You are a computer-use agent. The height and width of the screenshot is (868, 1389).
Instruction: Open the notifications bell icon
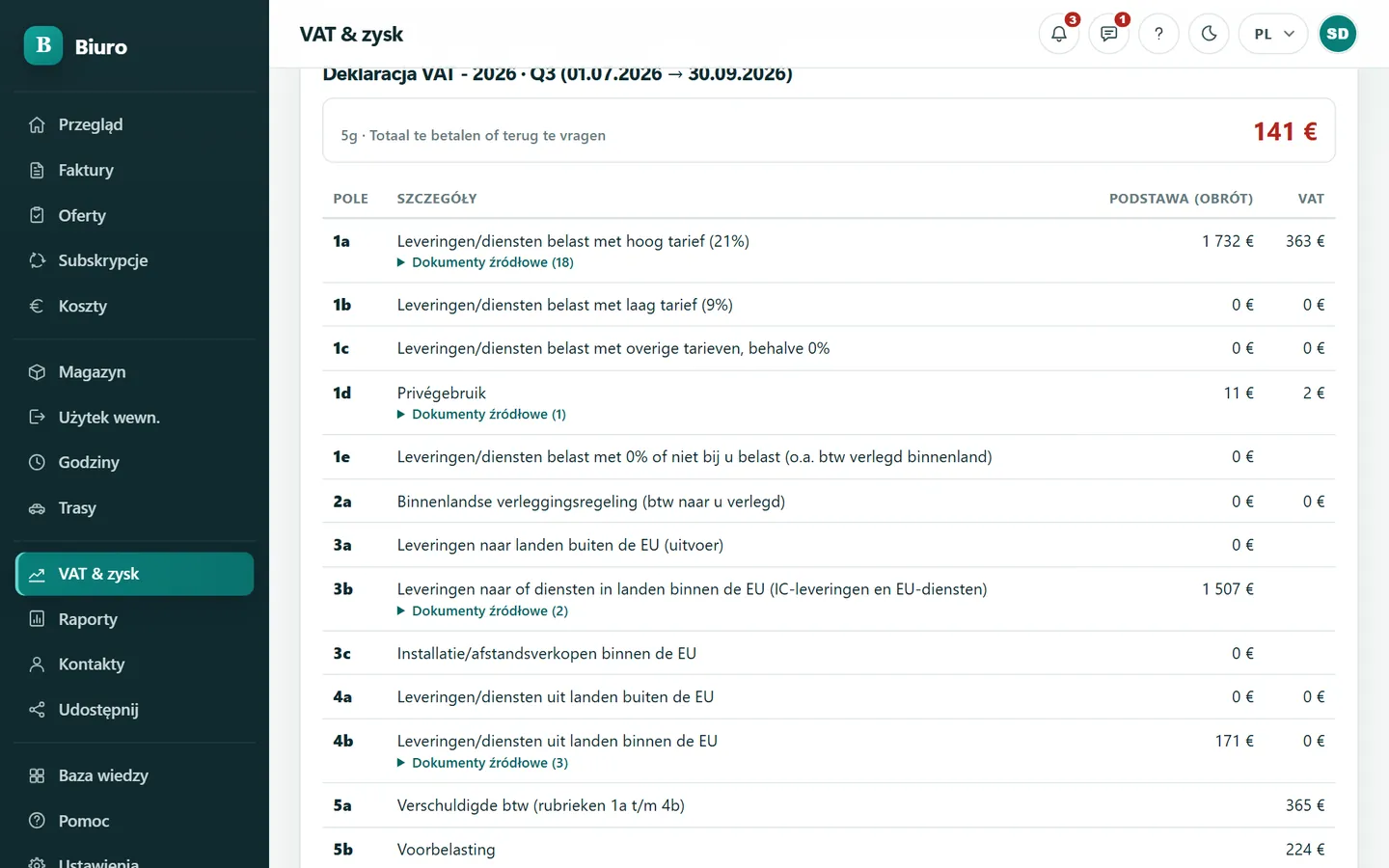1058,34
